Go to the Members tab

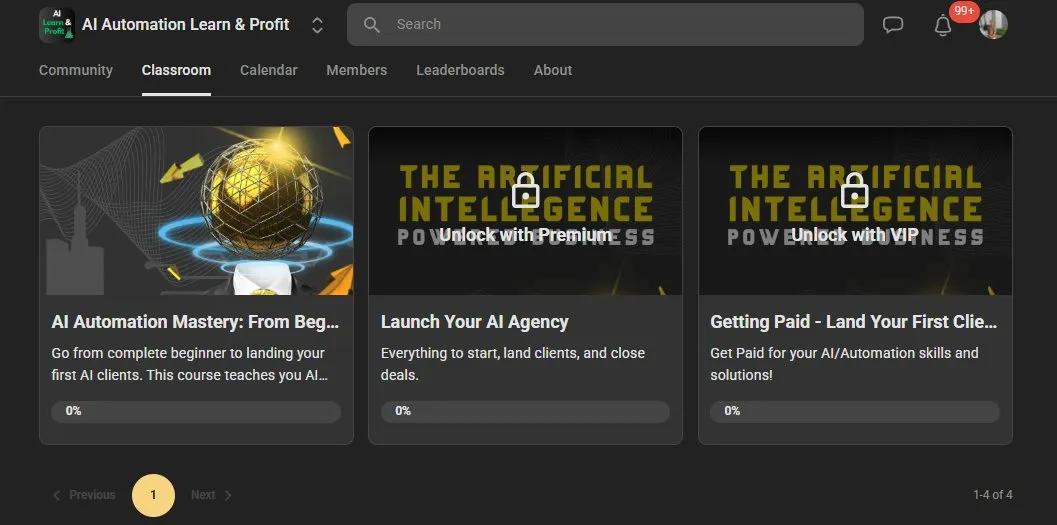coord(356,70)
